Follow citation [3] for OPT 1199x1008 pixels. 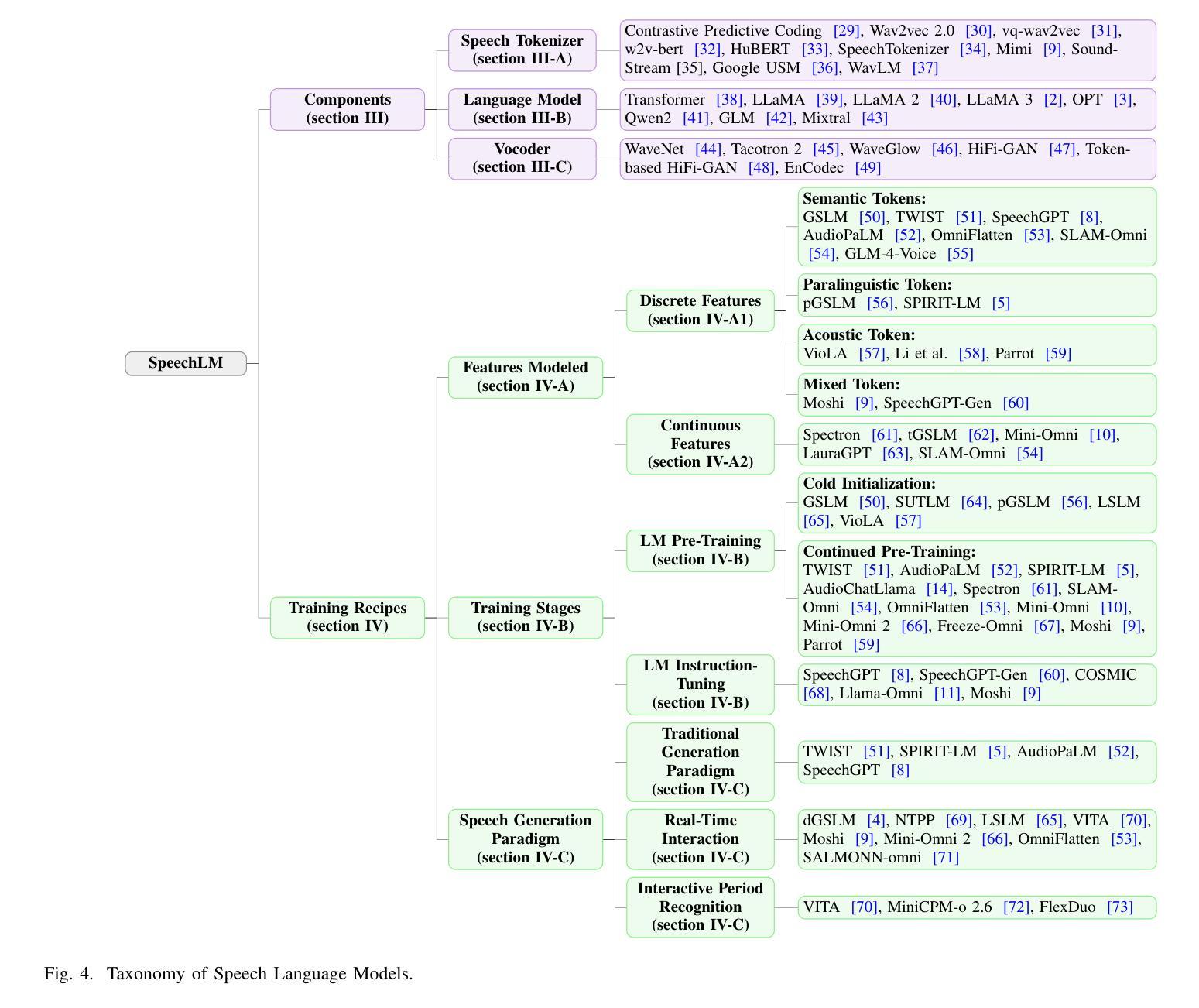(x=1123, y=100)
